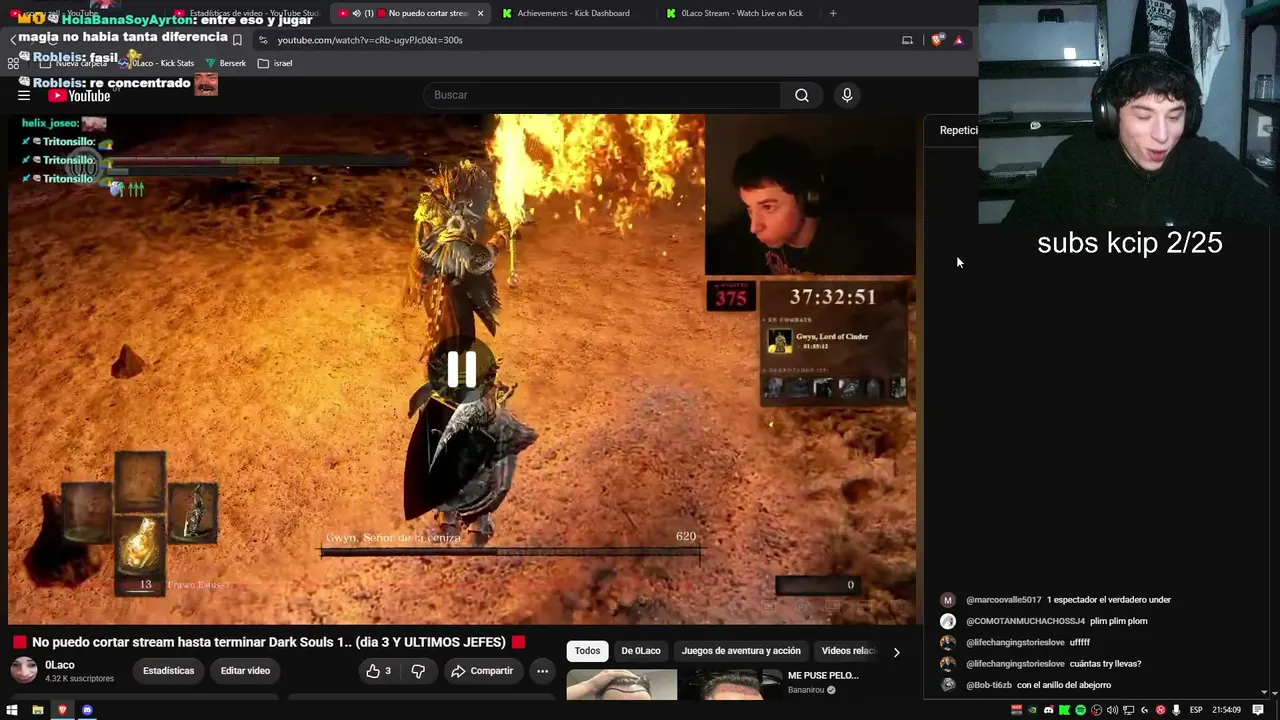Click the video title text
The image size is (1280, 720).
[x=269, y=642]
